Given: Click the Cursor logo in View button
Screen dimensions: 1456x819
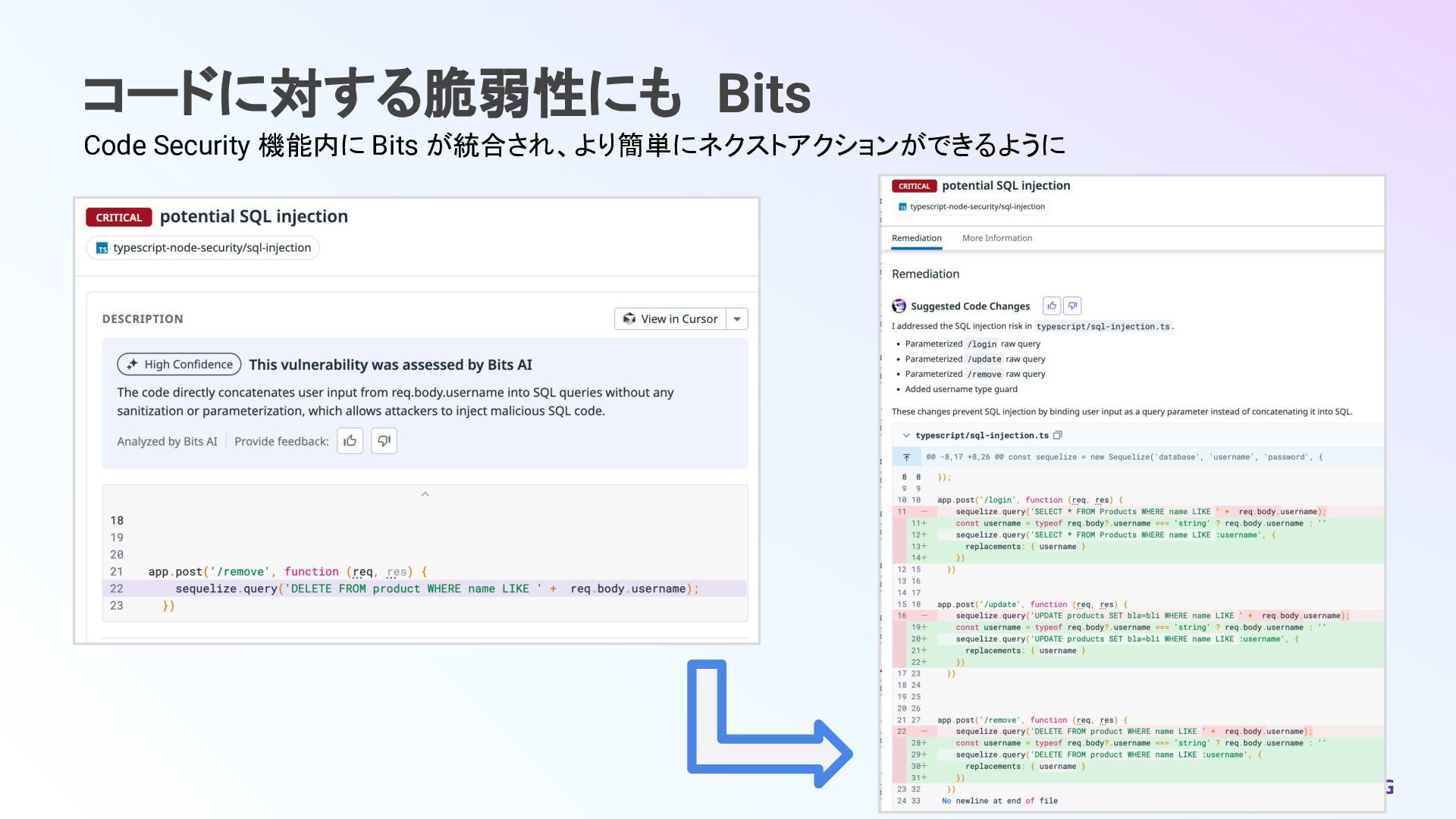Looking at the screenshot, I should point(629,319).
